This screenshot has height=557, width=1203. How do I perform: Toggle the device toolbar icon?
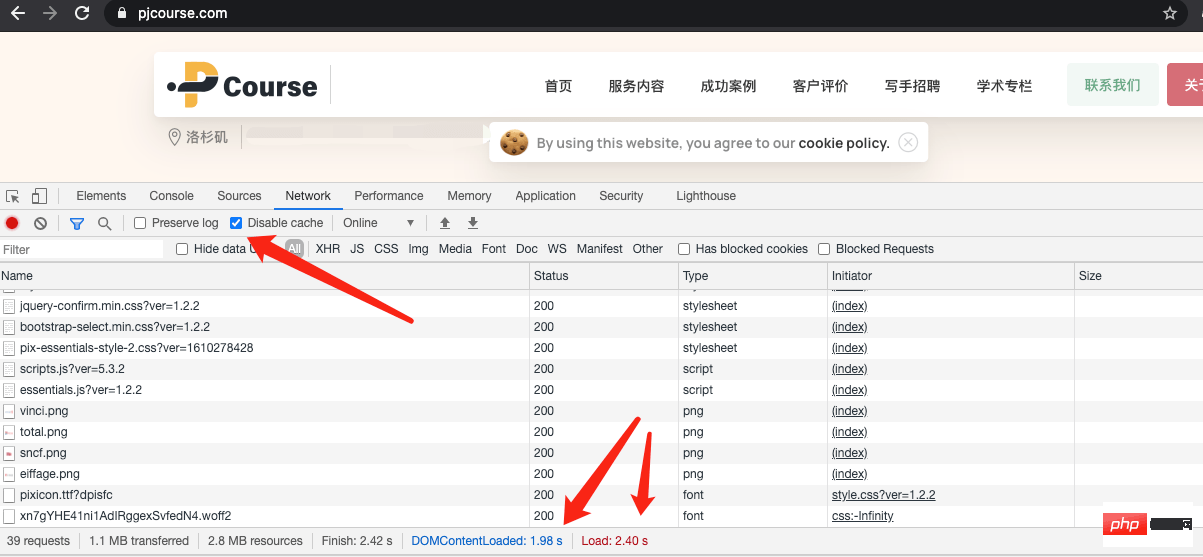39,196
